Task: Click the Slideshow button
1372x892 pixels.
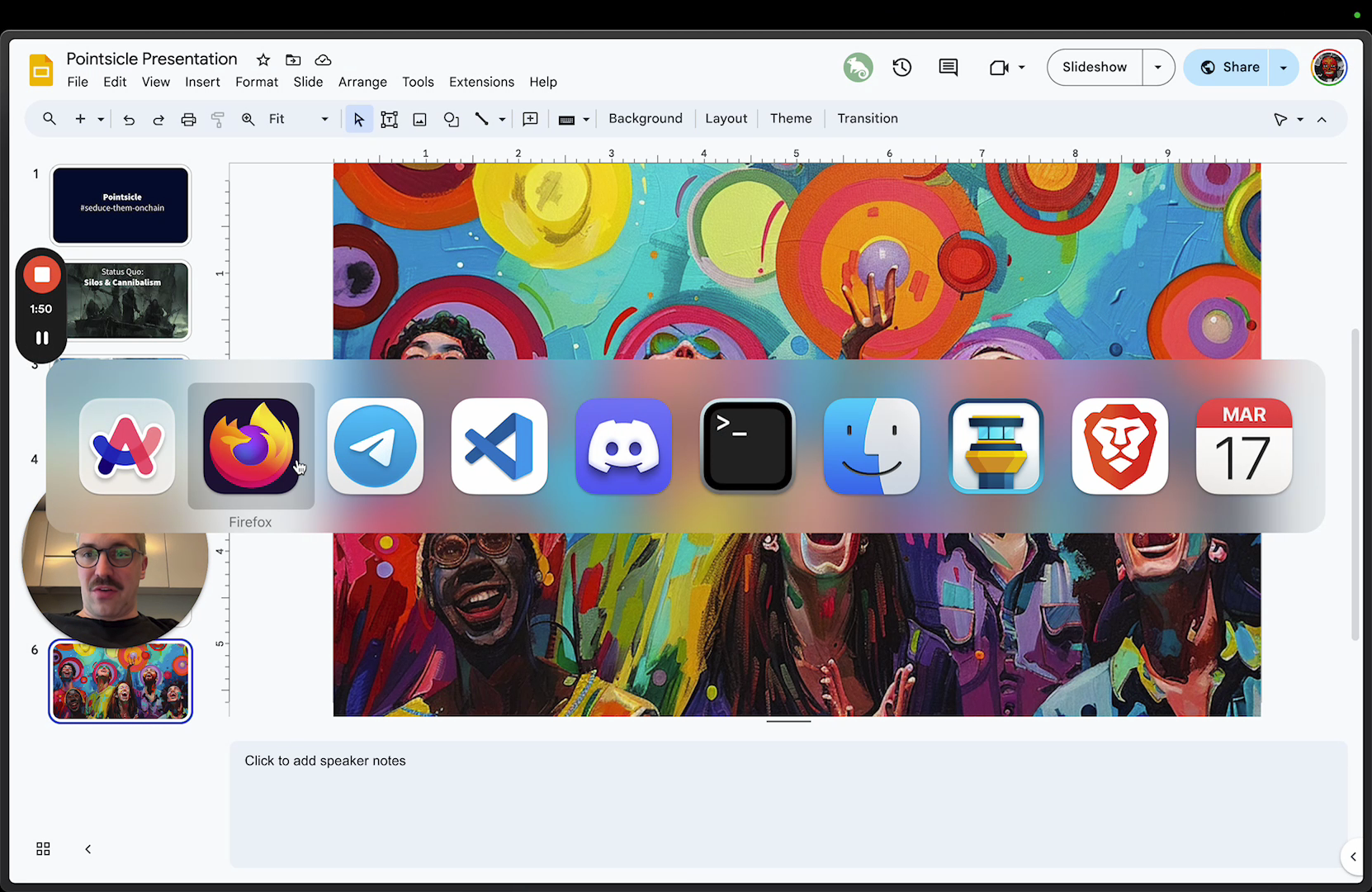Action: [x=1095, y=67]
